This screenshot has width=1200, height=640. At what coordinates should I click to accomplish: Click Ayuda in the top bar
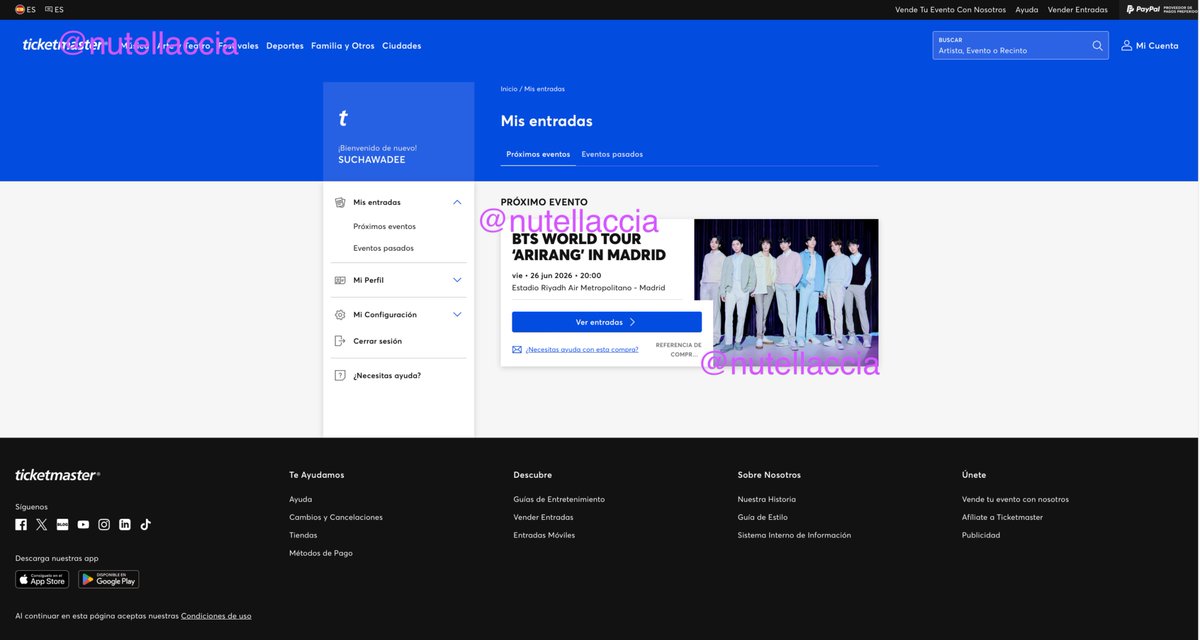pos(1027,9)
